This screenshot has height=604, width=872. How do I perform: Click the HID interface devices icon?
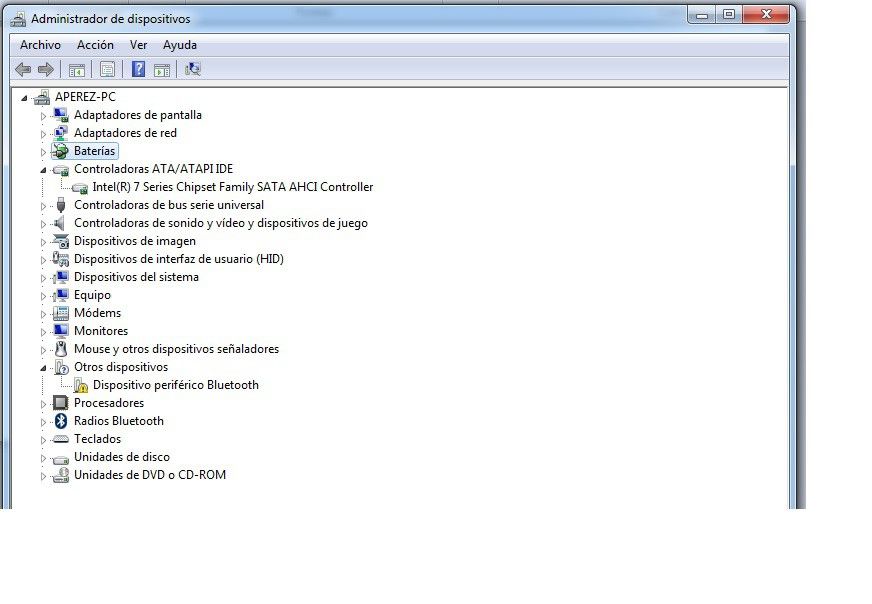[61, 259]
